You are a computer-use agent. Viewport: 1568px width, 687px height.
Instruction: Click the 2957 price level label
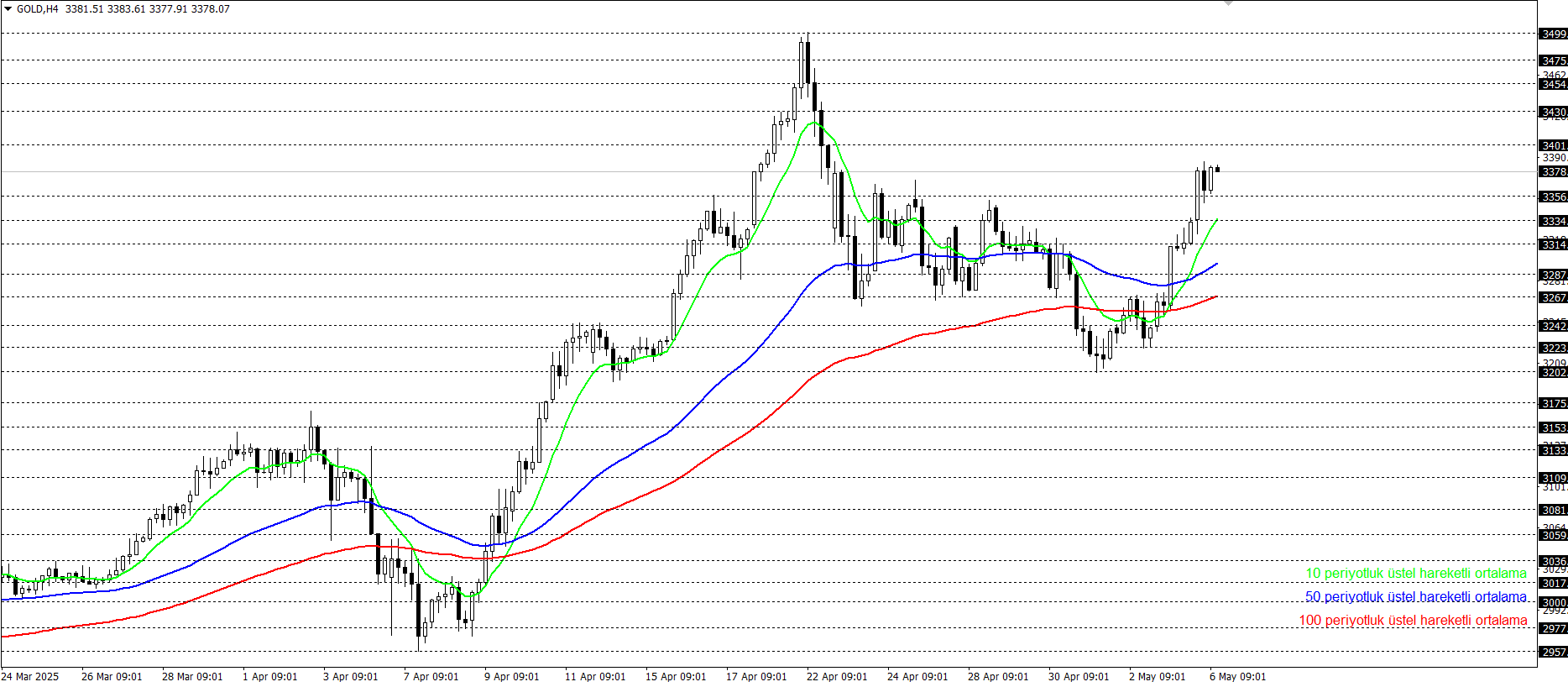coord(1553,653)
